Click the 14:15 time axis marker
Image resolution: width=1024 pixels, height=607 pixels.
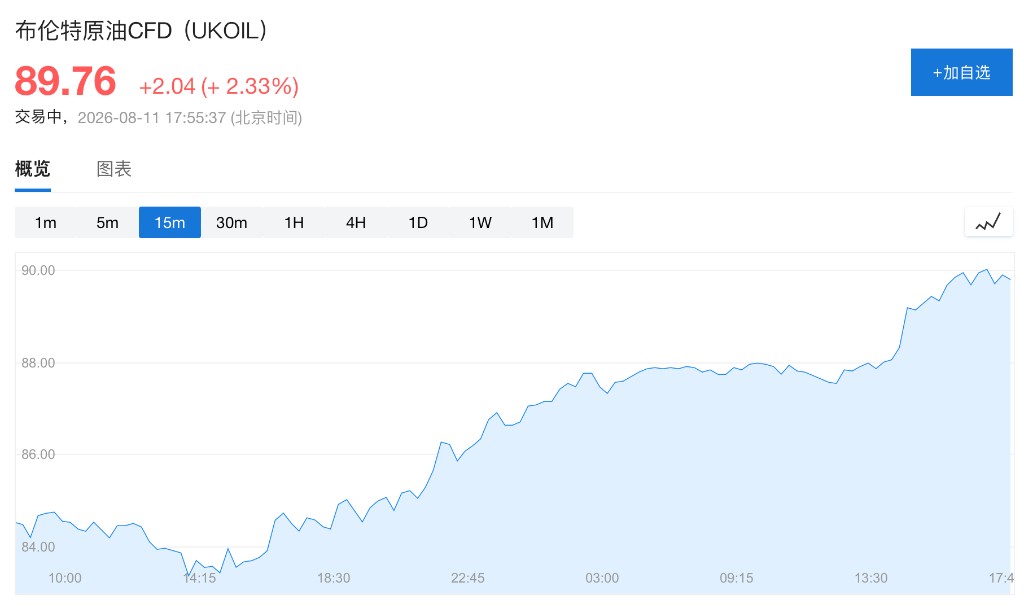pyautogui.click(x=199, y=578)
